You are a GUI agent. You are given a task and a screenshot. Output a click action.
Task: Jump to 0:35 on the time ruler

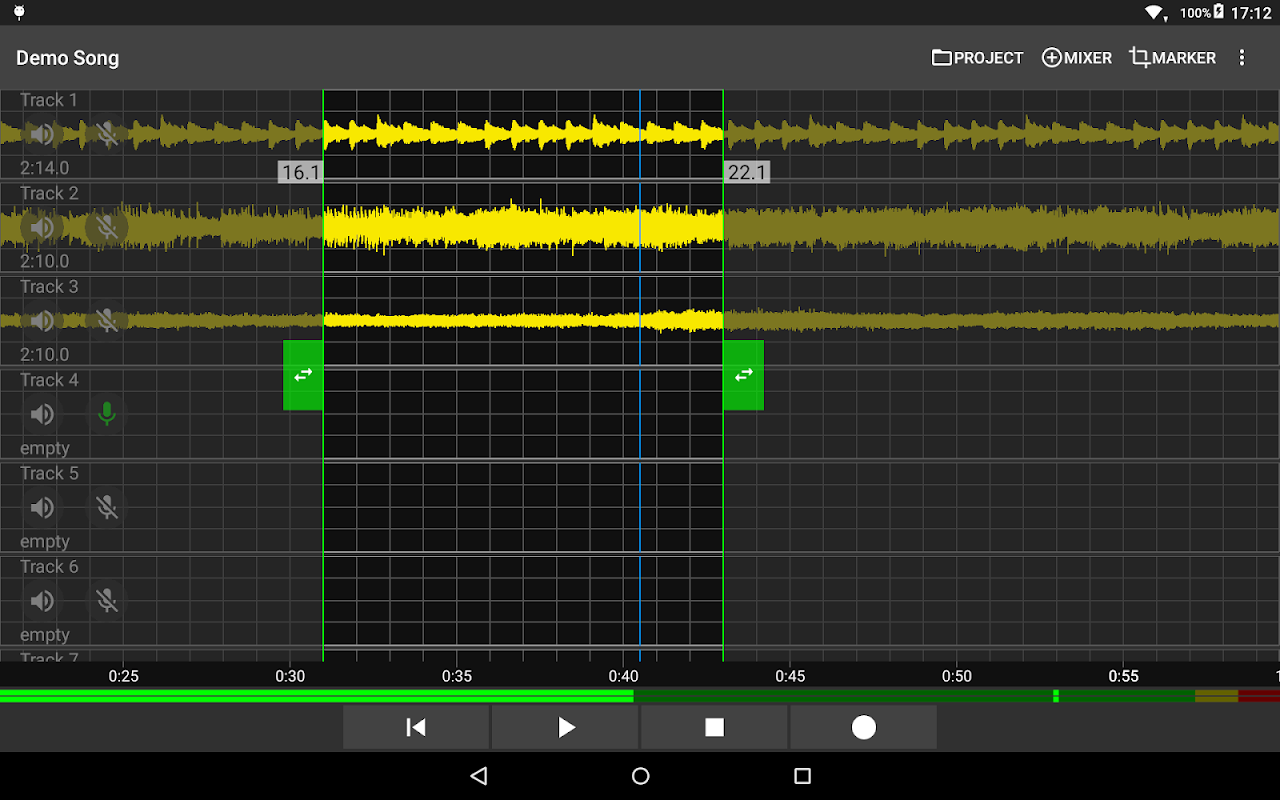pos(457,676)
